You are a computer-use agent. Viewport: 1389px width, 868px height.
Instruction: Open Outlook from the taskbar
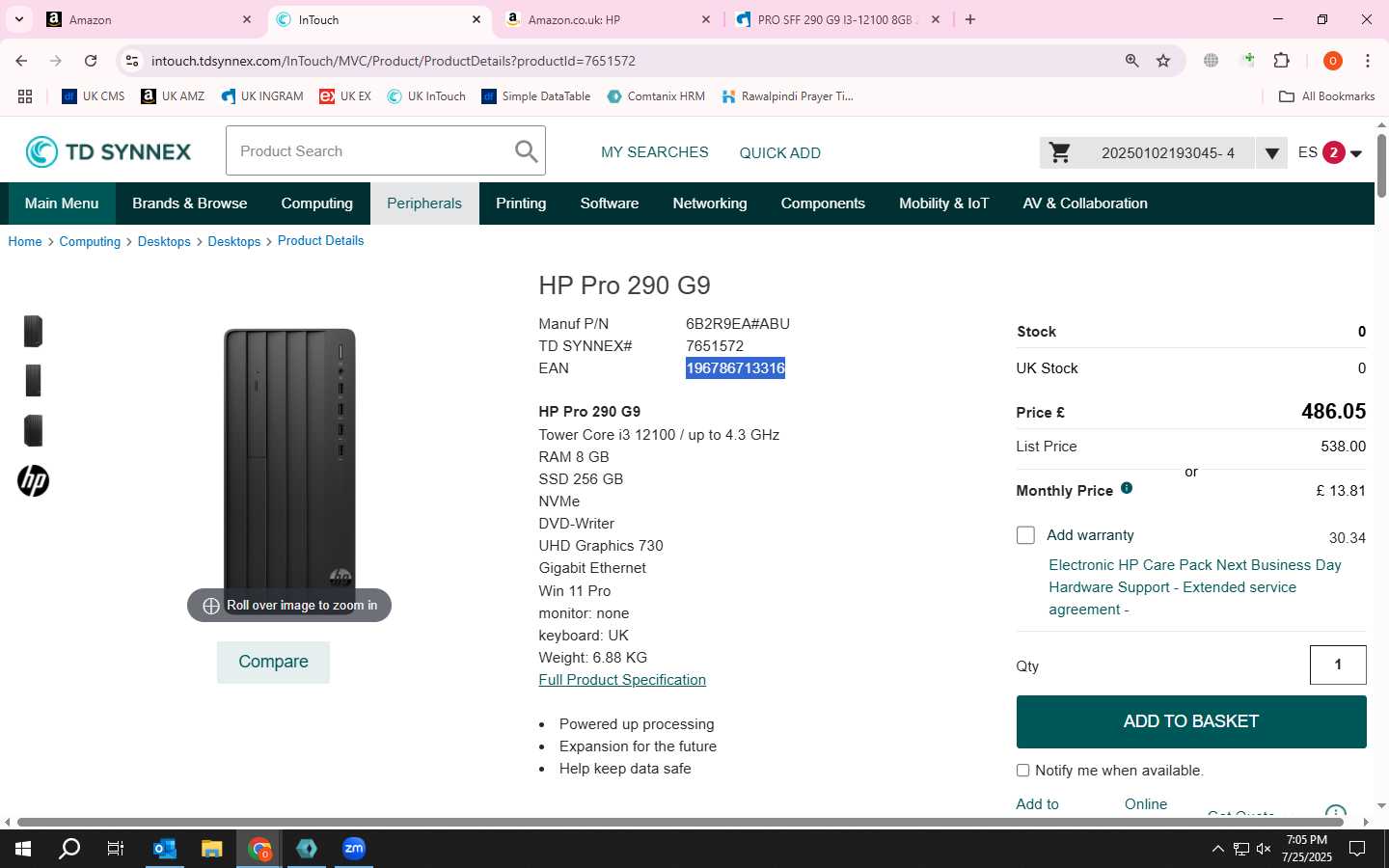165,849
